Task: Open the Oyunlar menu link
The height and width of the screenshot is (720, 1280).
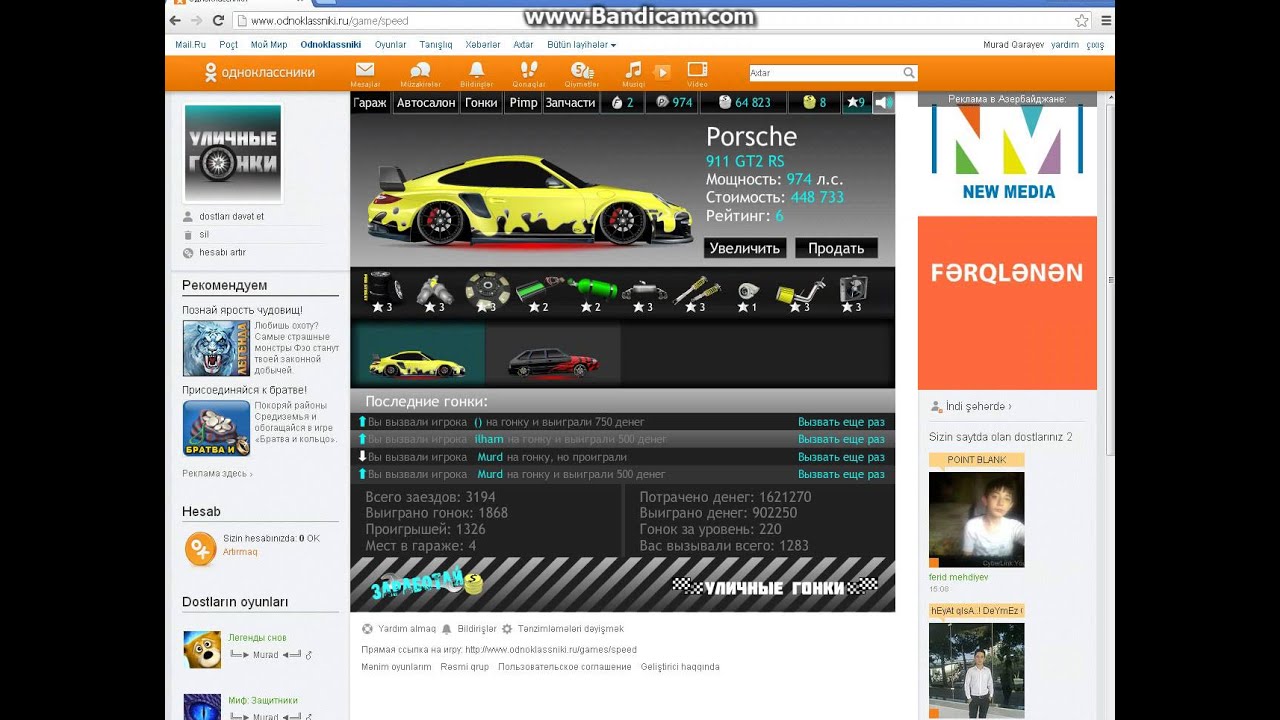Action: [x=391, y=45]
